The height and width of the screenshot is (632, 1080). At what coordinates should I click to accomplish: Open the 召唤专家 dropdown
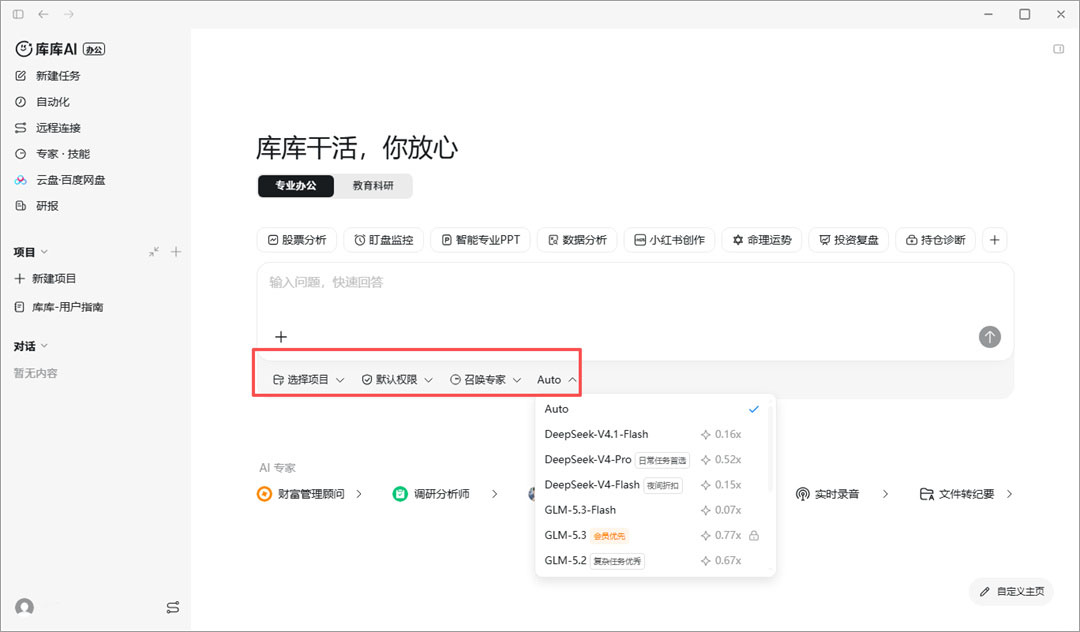pyautogui.click(x=486, y=379)
